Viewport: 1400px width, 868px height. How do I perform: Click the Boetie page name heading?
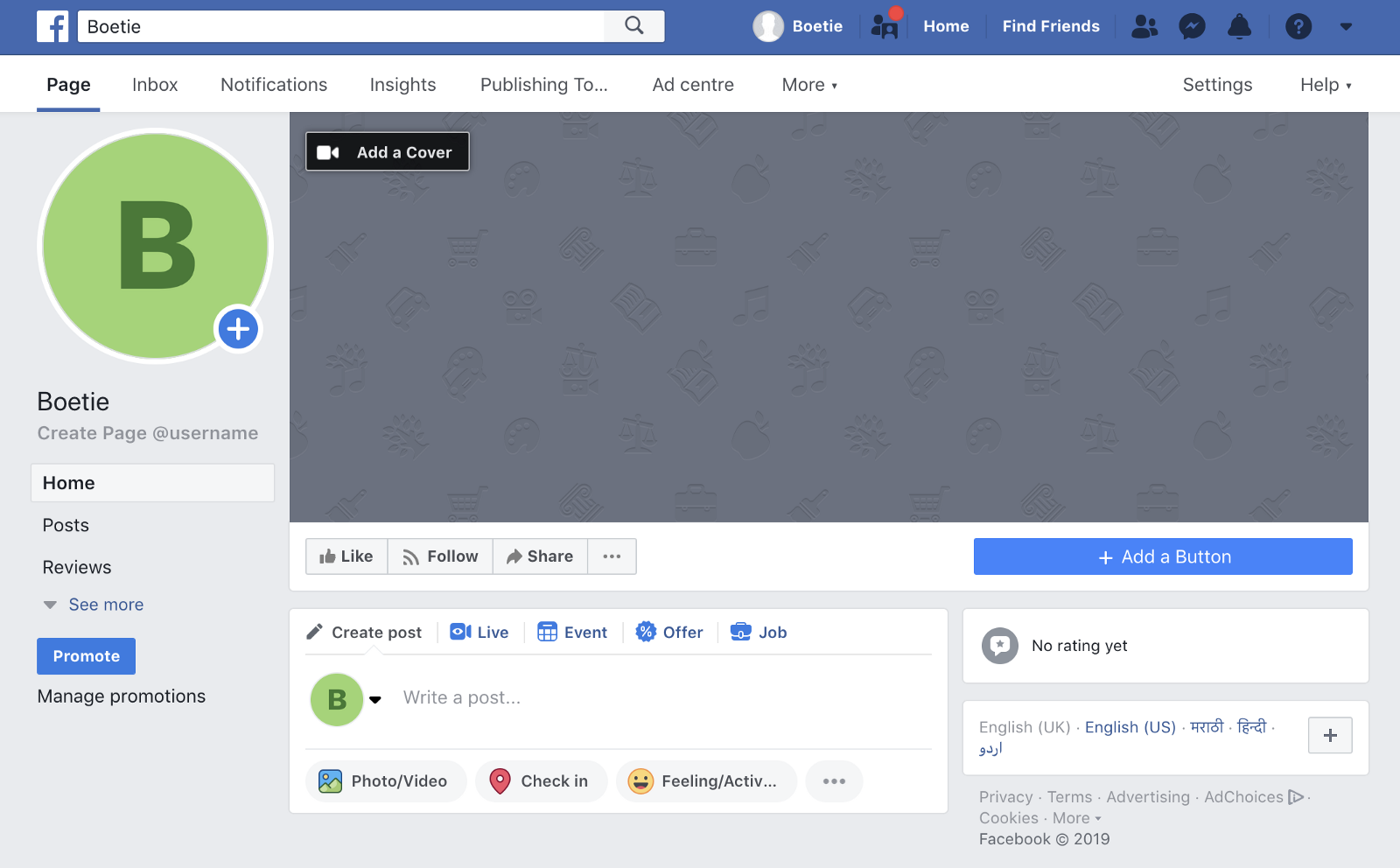point(73,402)
